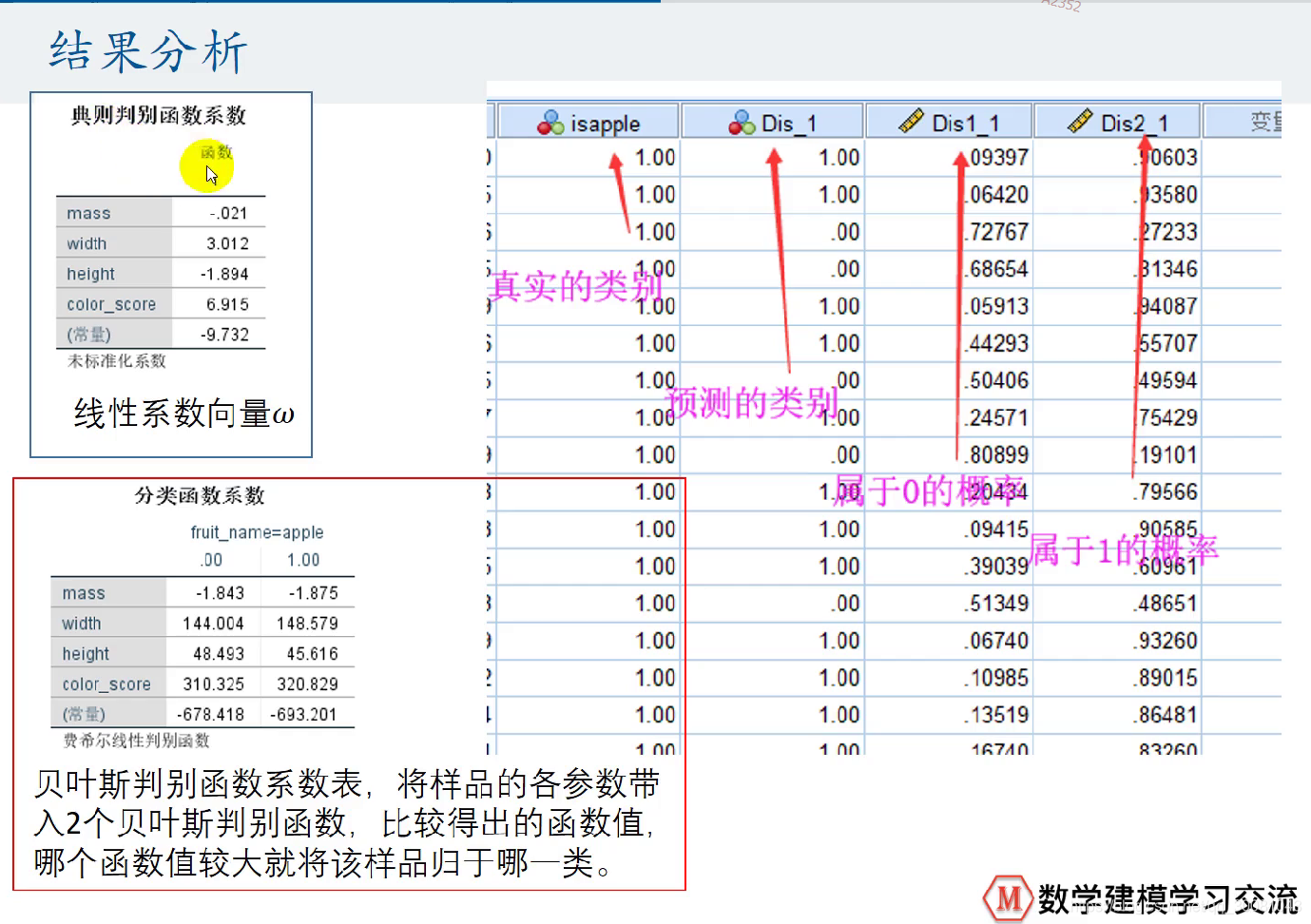Select the Dis1_1 column header
Viewport: 1311px width, 924px height.
(x=949, y=123)
